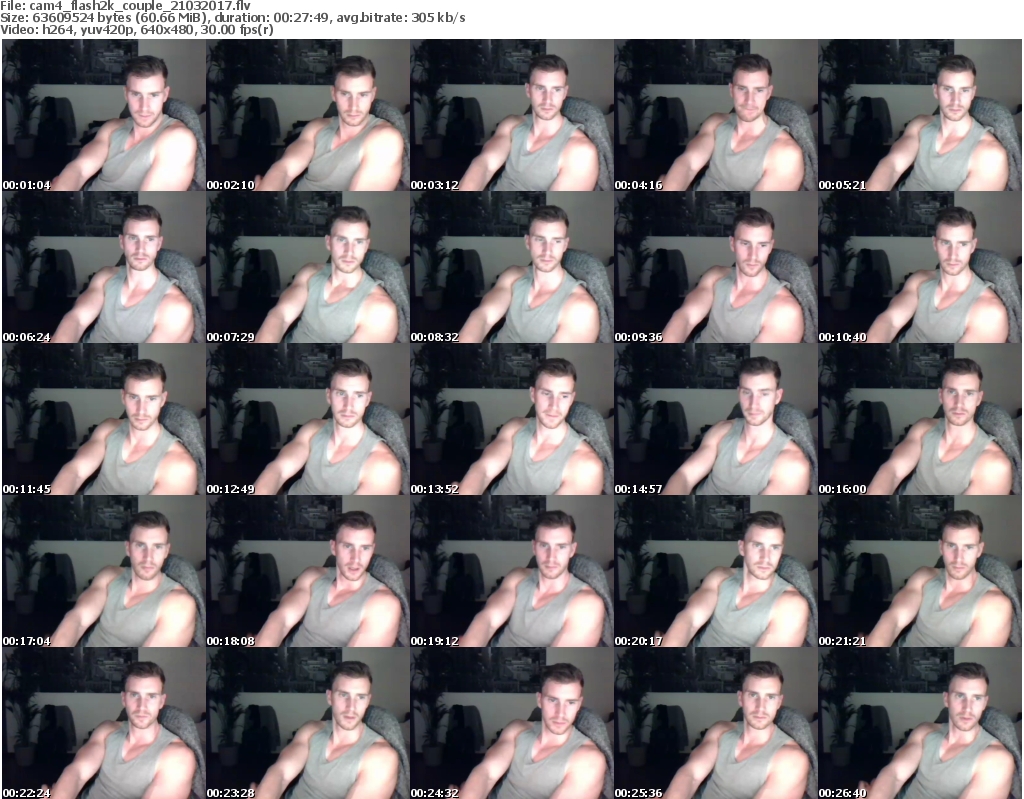Screen dimensions: 1024x799
Task: Select the thumbnail frame at 00:25:36
Action: click(715, 723)
